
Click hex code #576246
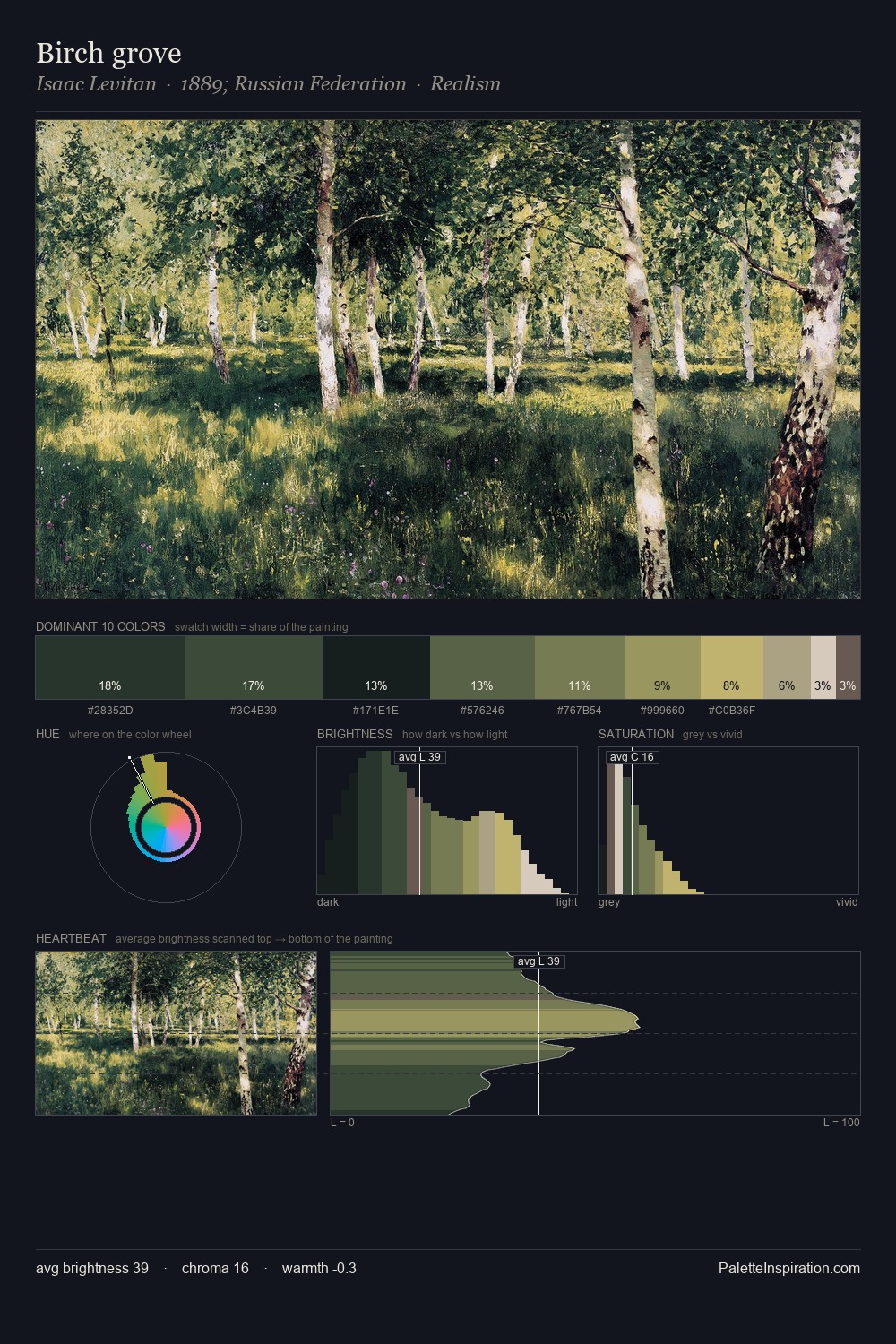482,711
